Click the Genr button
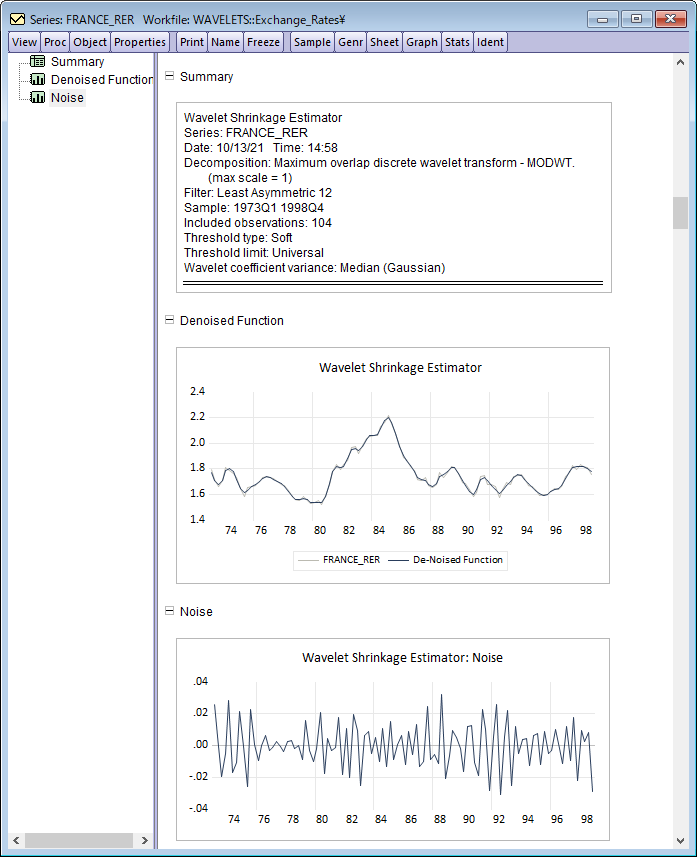 click(x=350, y=42)
